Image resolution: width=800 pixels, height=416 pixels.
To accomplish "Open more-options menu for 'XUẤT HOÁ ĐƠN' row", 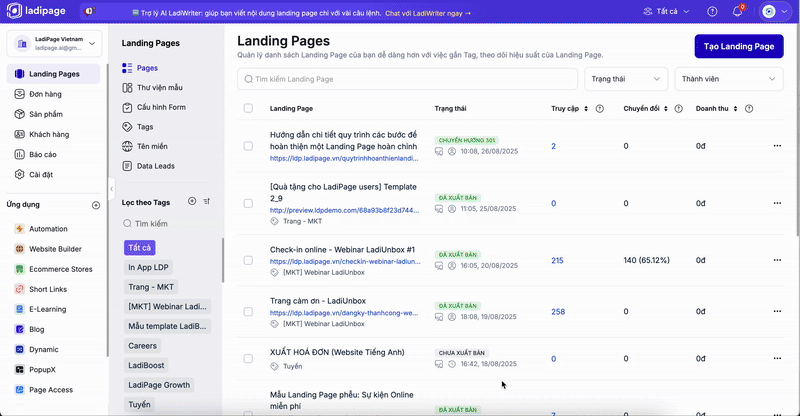I will coord(777,358).
